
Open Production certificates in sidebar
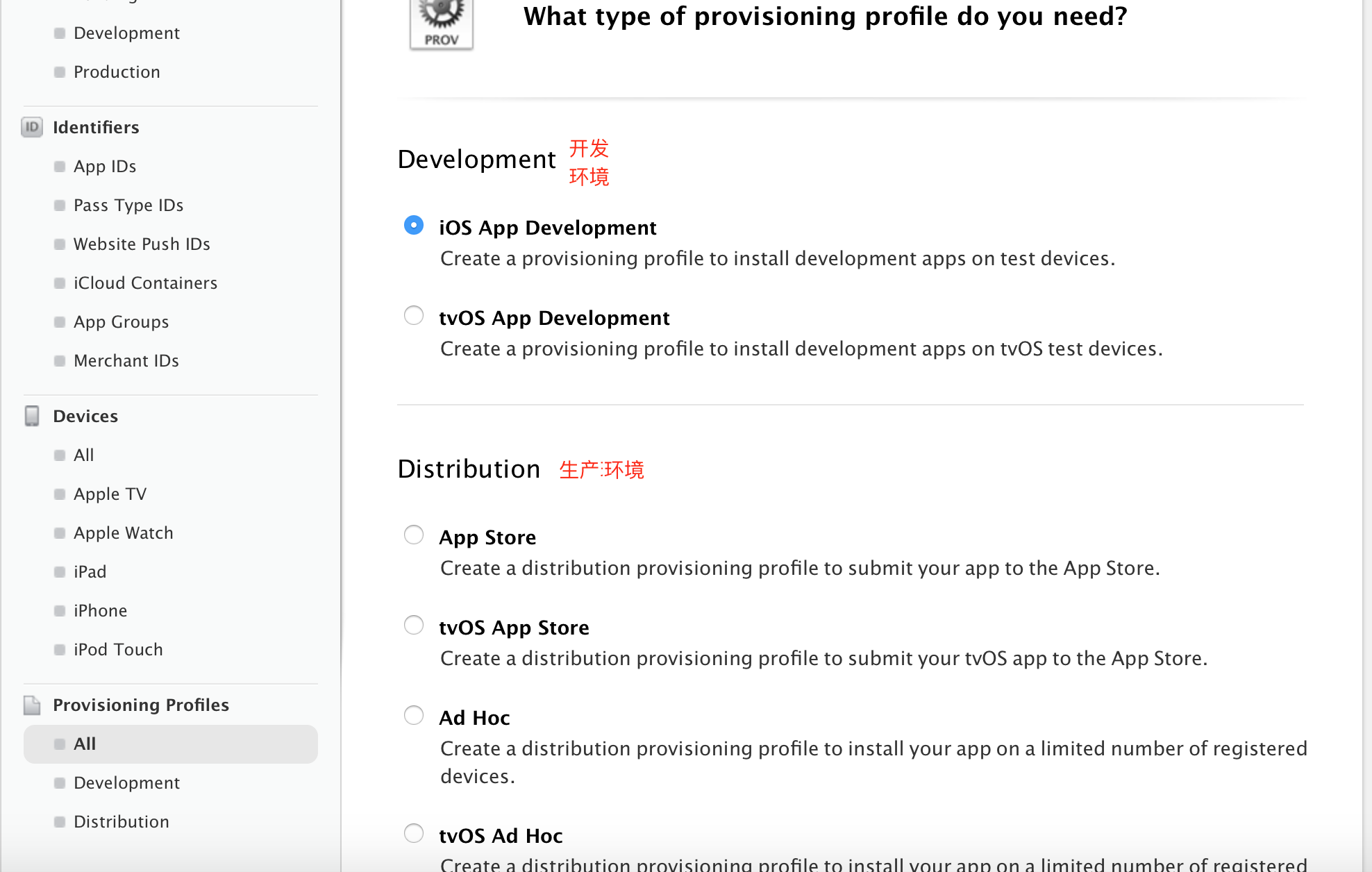[117, 72]
